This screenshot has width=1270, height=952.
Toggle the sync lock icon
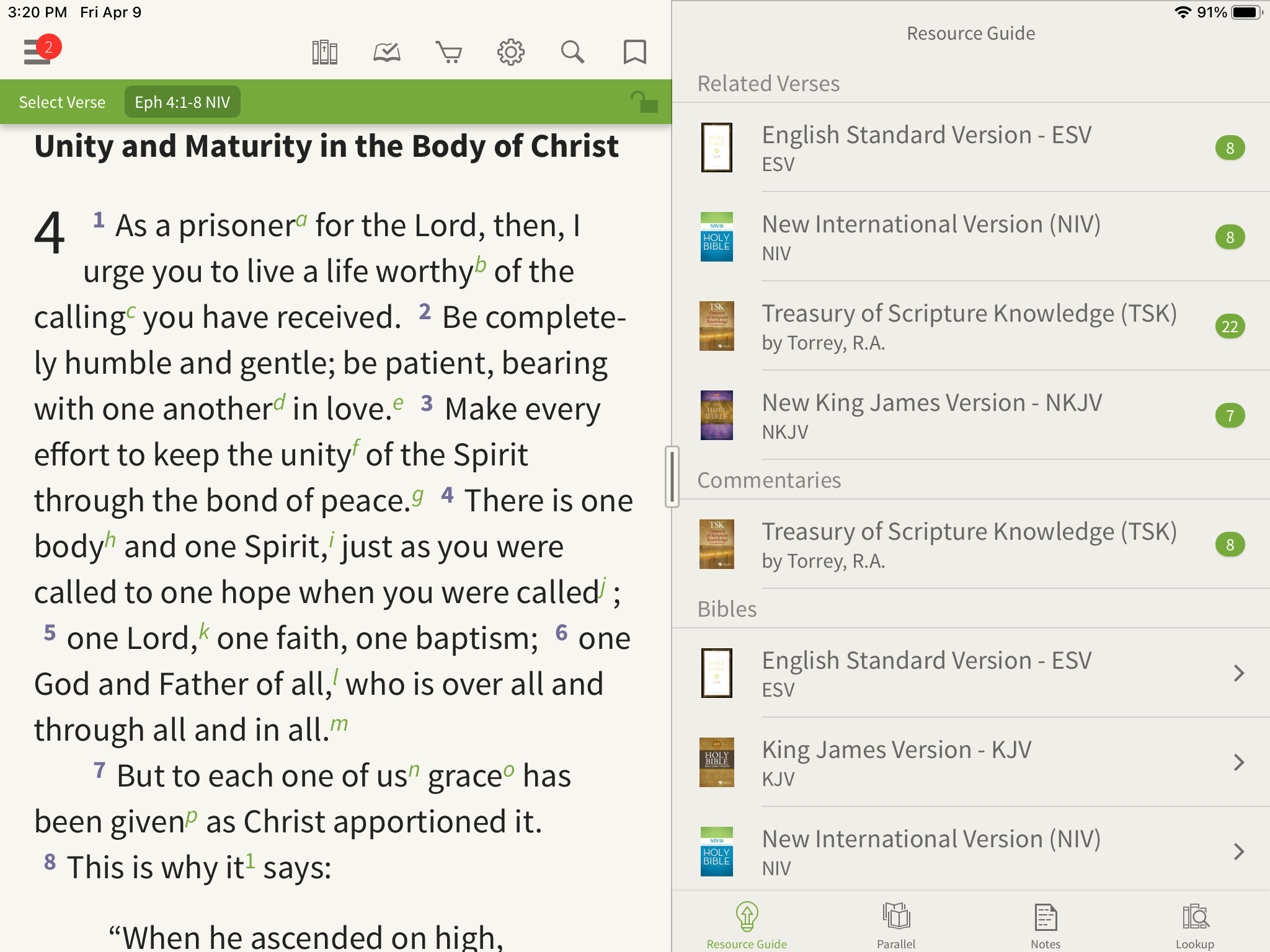[x=644, y=102]
